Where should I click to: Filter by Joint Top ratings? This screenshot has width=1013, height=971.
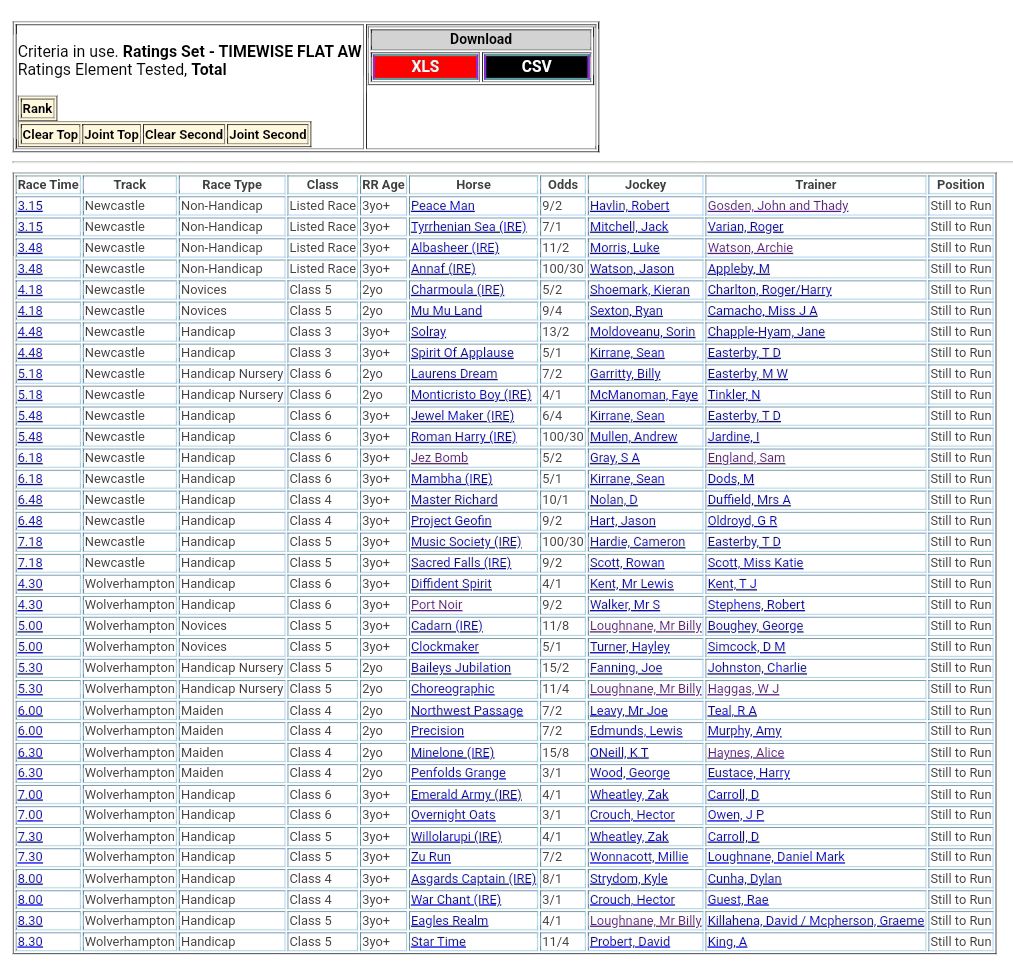click(x=111, y=135)
